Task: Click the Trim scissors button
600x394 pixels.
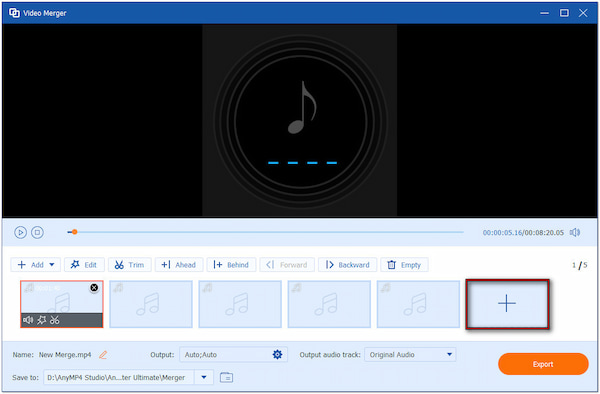Action: (x=130, y=265)
